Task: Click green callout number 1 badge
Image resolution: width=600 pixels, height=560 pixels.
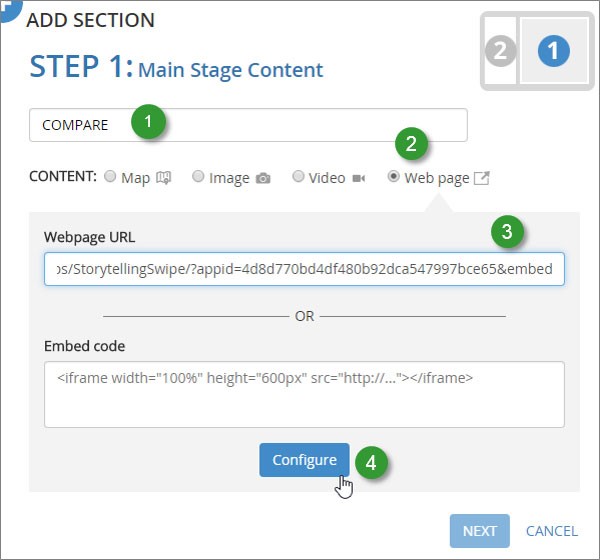Action: coord(149,123)
